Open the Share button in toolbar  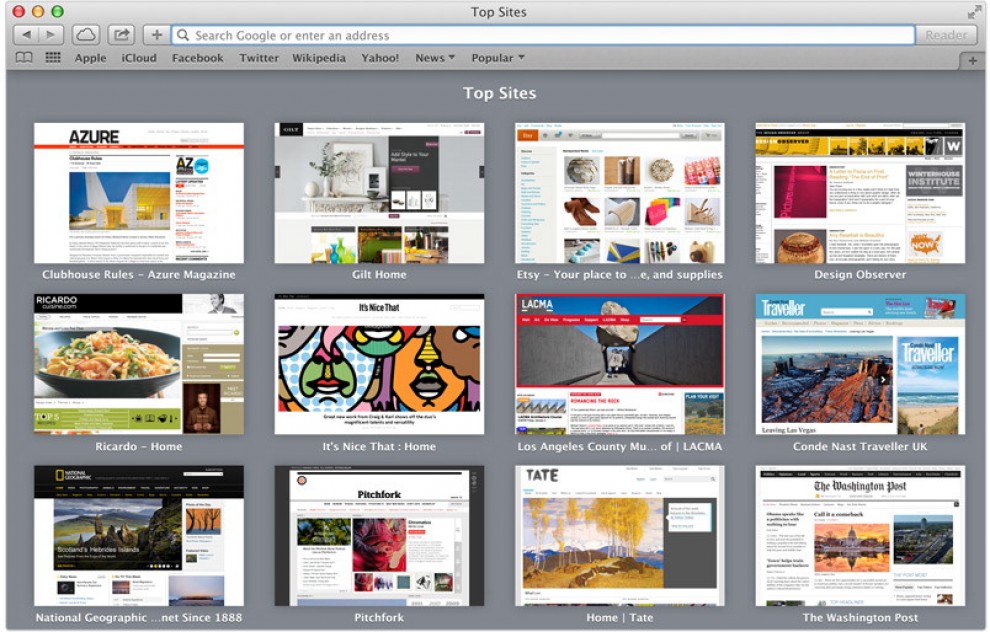point(121,35)
